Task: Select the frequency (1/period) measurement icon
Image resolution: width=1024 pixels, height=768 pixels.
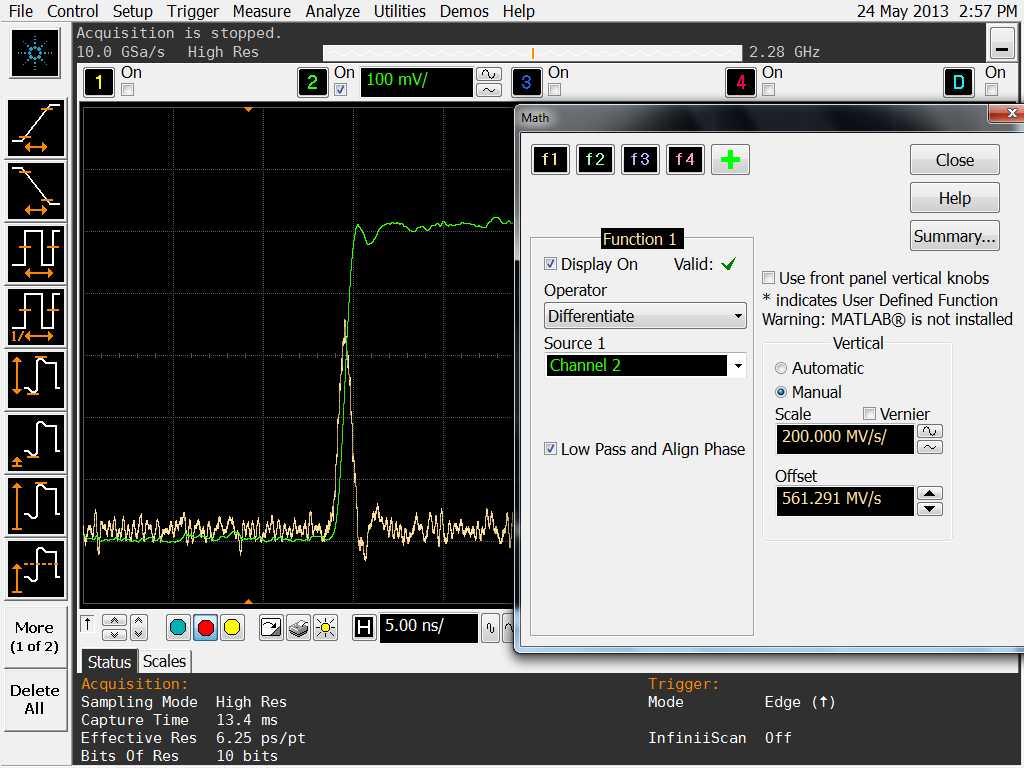Action: [x=36, y=317]
